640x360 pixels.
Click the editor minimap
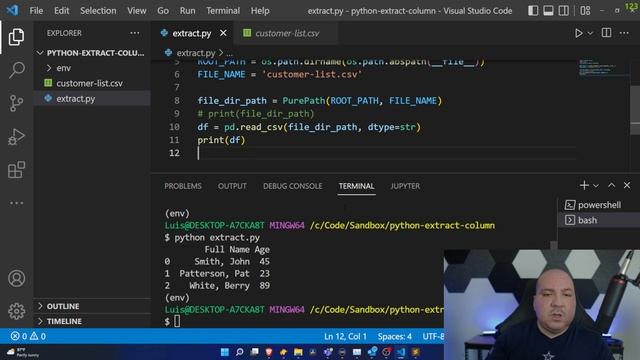click(x=603, y=68)
